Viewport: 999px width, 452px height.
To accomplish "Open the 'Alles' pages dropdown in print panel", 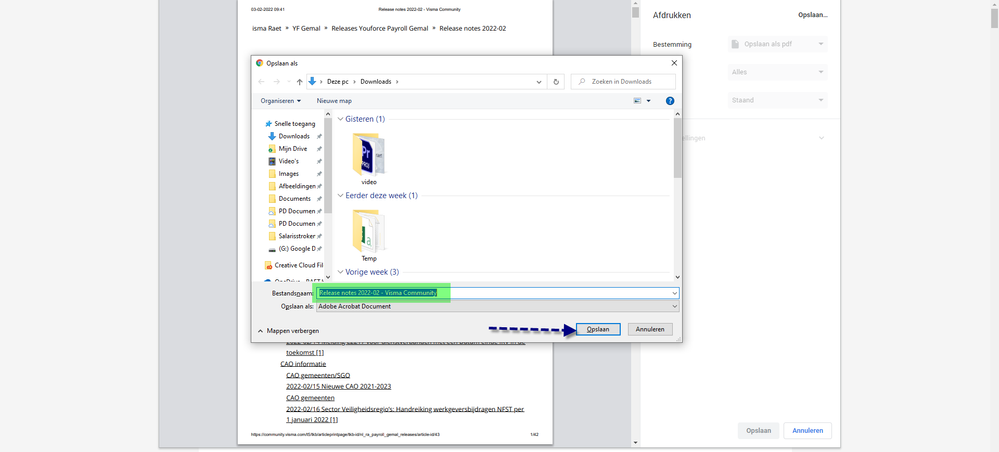I will coord(777,72).
